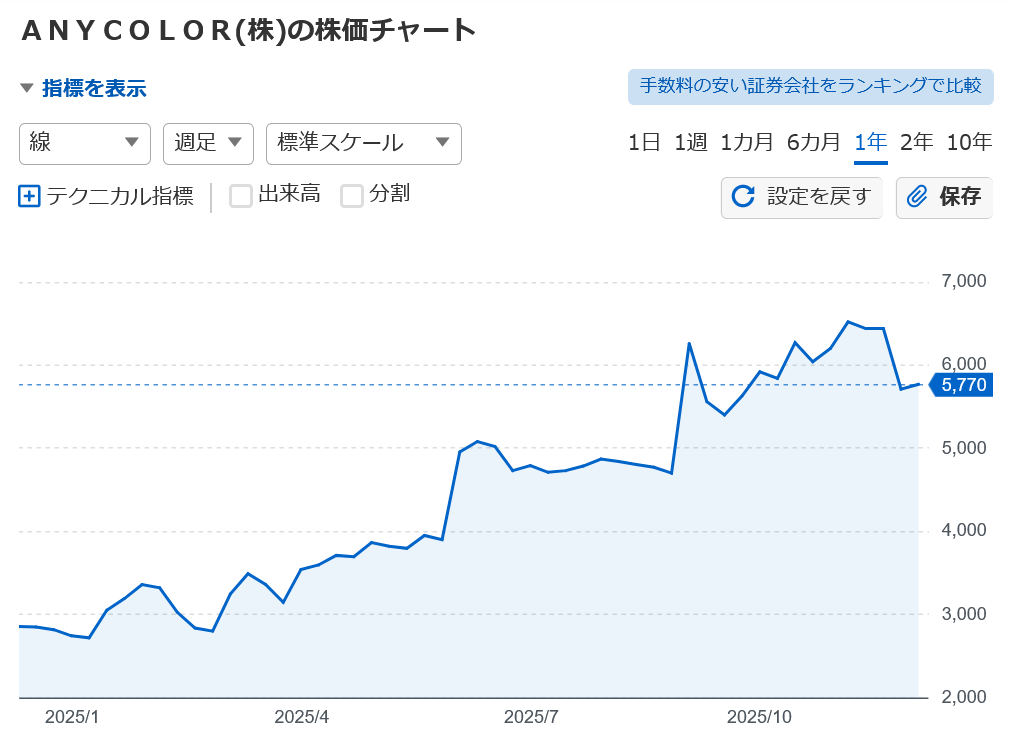Switch to the 1日 time range
Viewport: 1011px width, 732px height.
(x=644, y=142)
